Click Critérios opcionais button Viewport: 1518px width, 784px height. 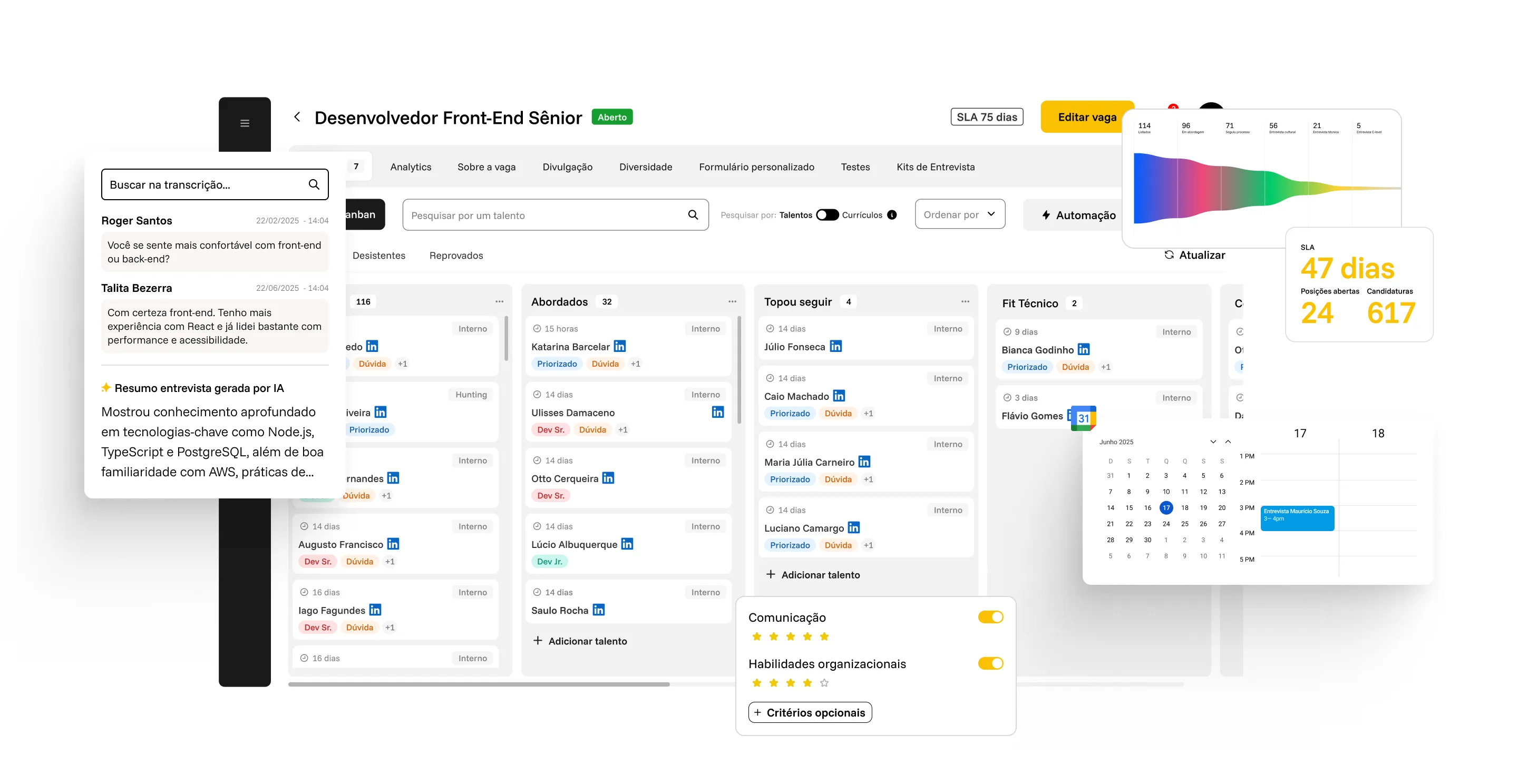pos(810,712)
